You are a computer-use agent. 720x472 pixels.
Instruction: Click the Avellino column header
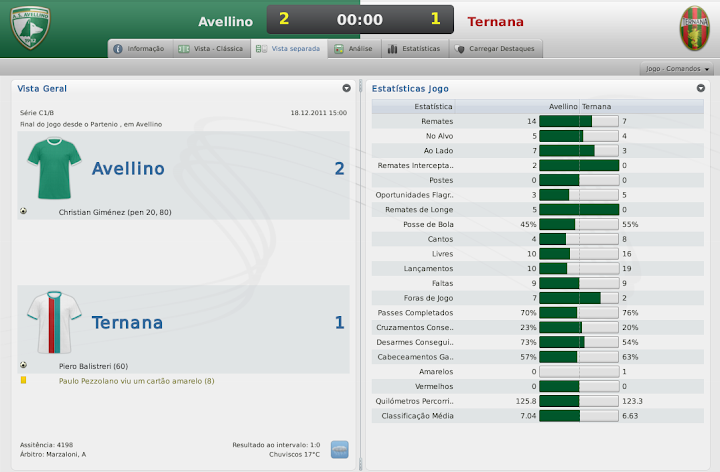(563, 105)
